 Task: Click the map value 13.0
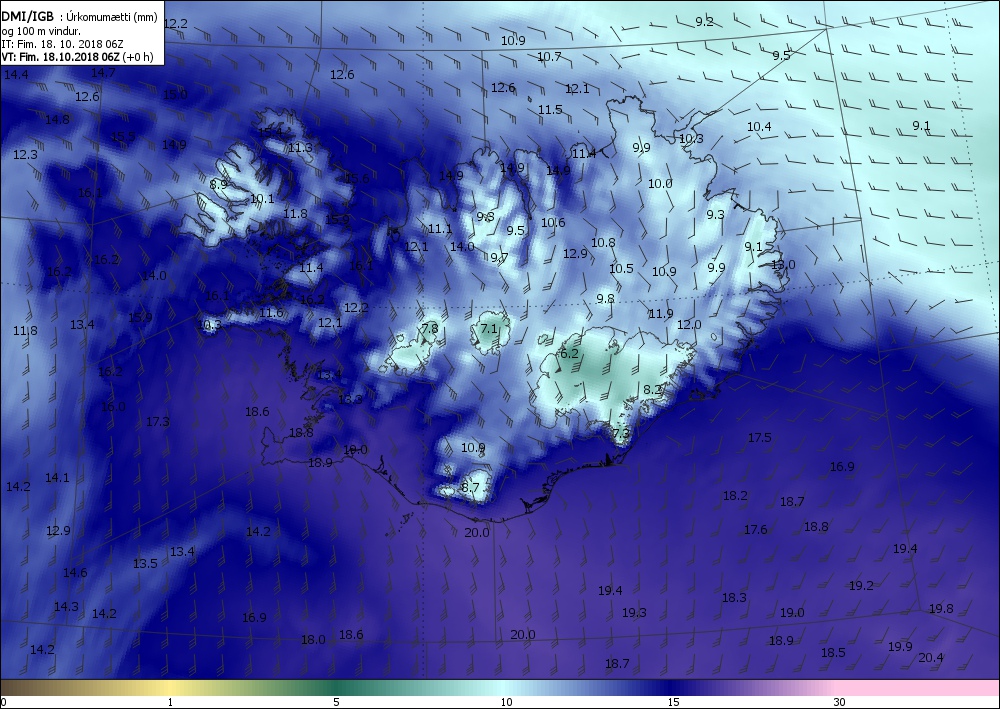point(783,265)
